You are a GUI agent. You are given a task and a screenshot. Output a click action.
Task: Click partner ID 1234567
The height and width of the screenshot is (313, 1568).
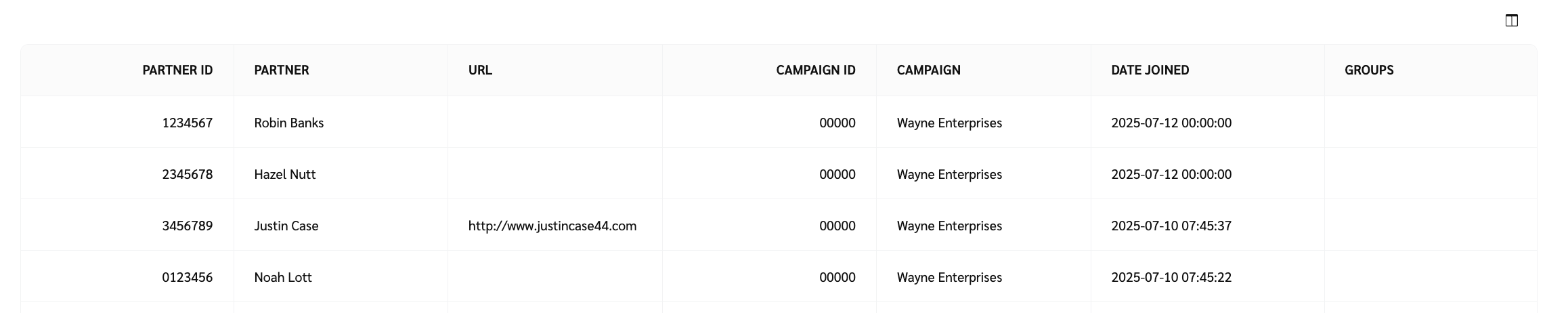(x=187, y=123)
